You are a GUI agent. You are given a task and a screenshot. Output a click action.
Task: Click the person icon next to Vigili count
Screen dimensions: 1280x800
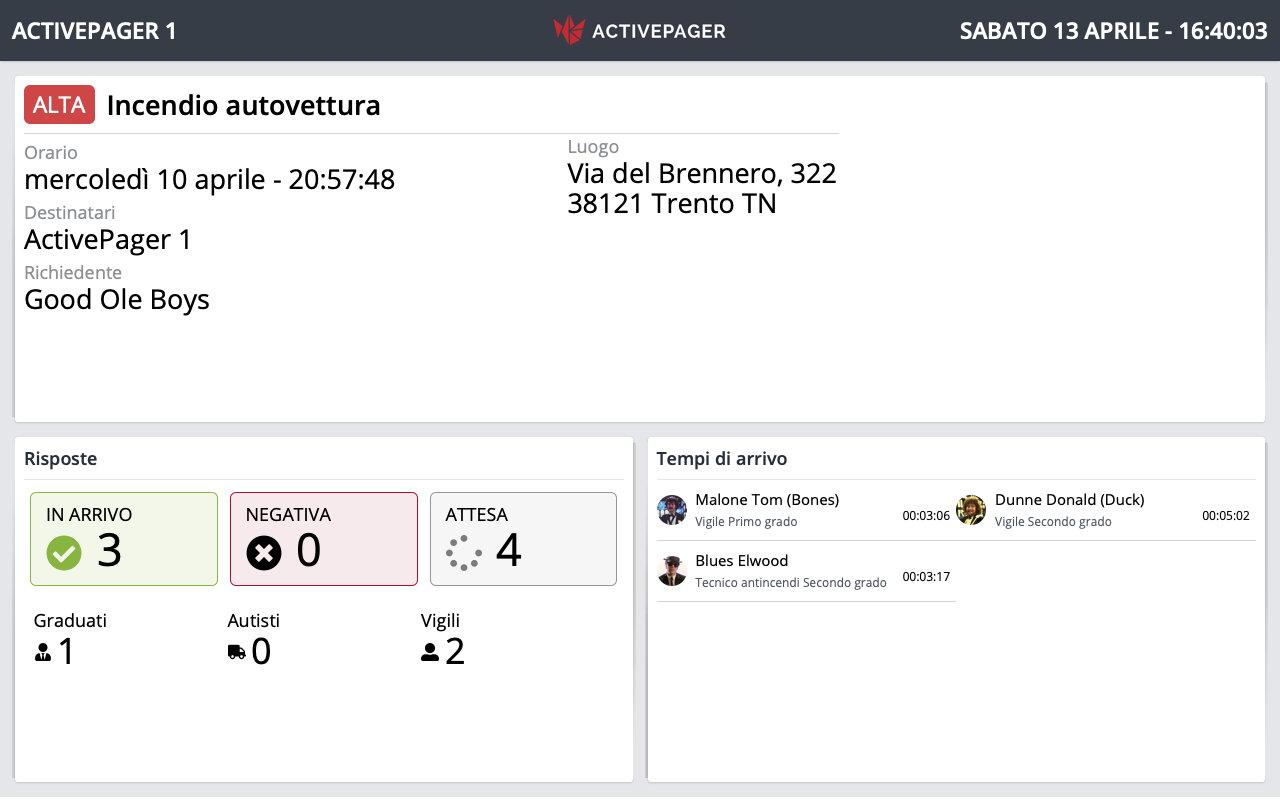click(x=429, y=651)
